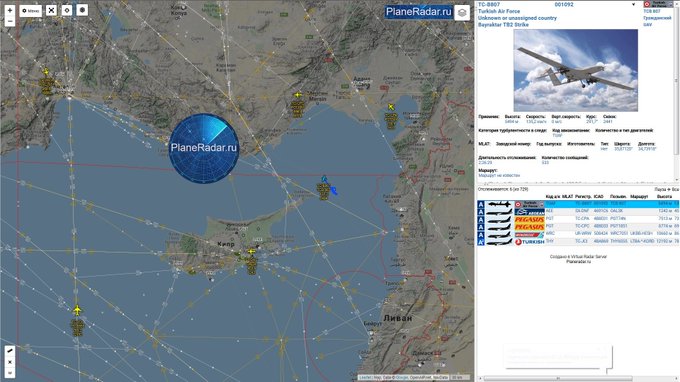This screenshot has height=382, width=680.
Task: Open the Bayraktar TB2 aircraft photo
Action: click(x=575, y=70)
